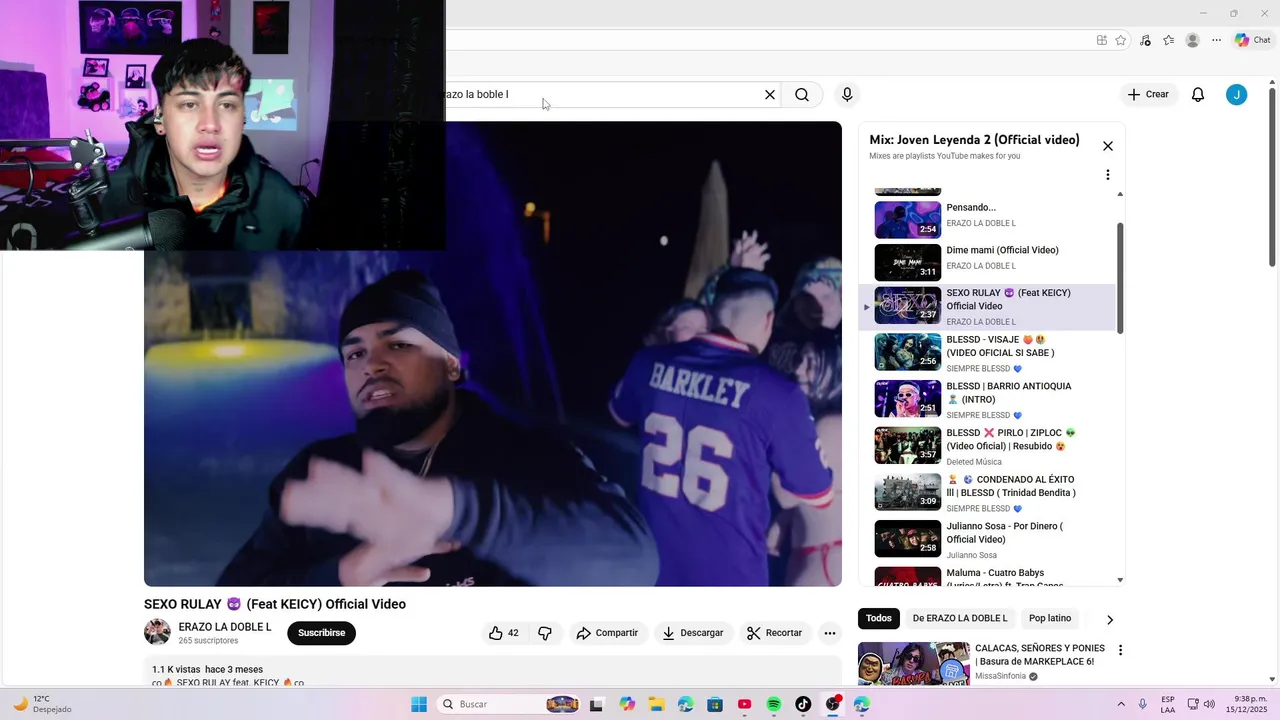This screenshot has height=720, width=1280.
Task: Open Microsoft Store from the taskbar
Action: tap(715, 704)
